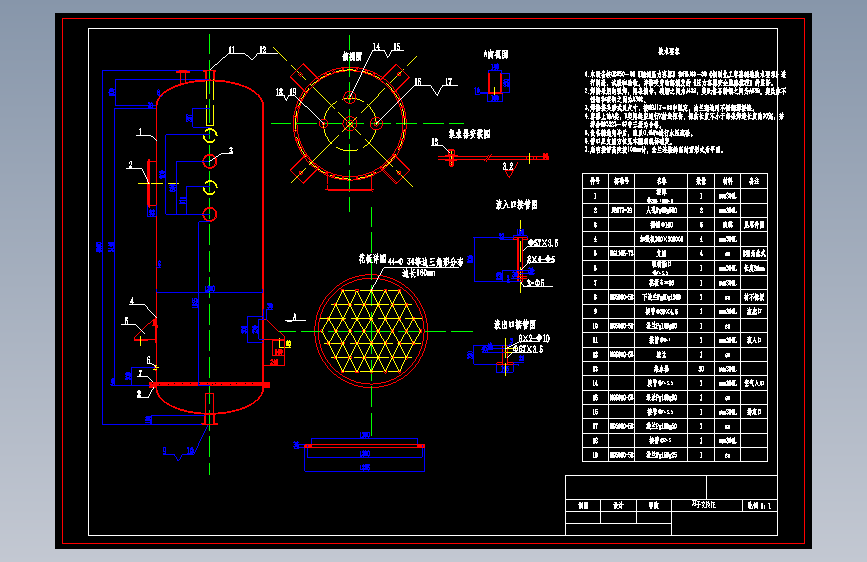The height and width of the screenshot is (562, 867).
Task: Click callout 6 near the vessel bottom
Action: 148,361
